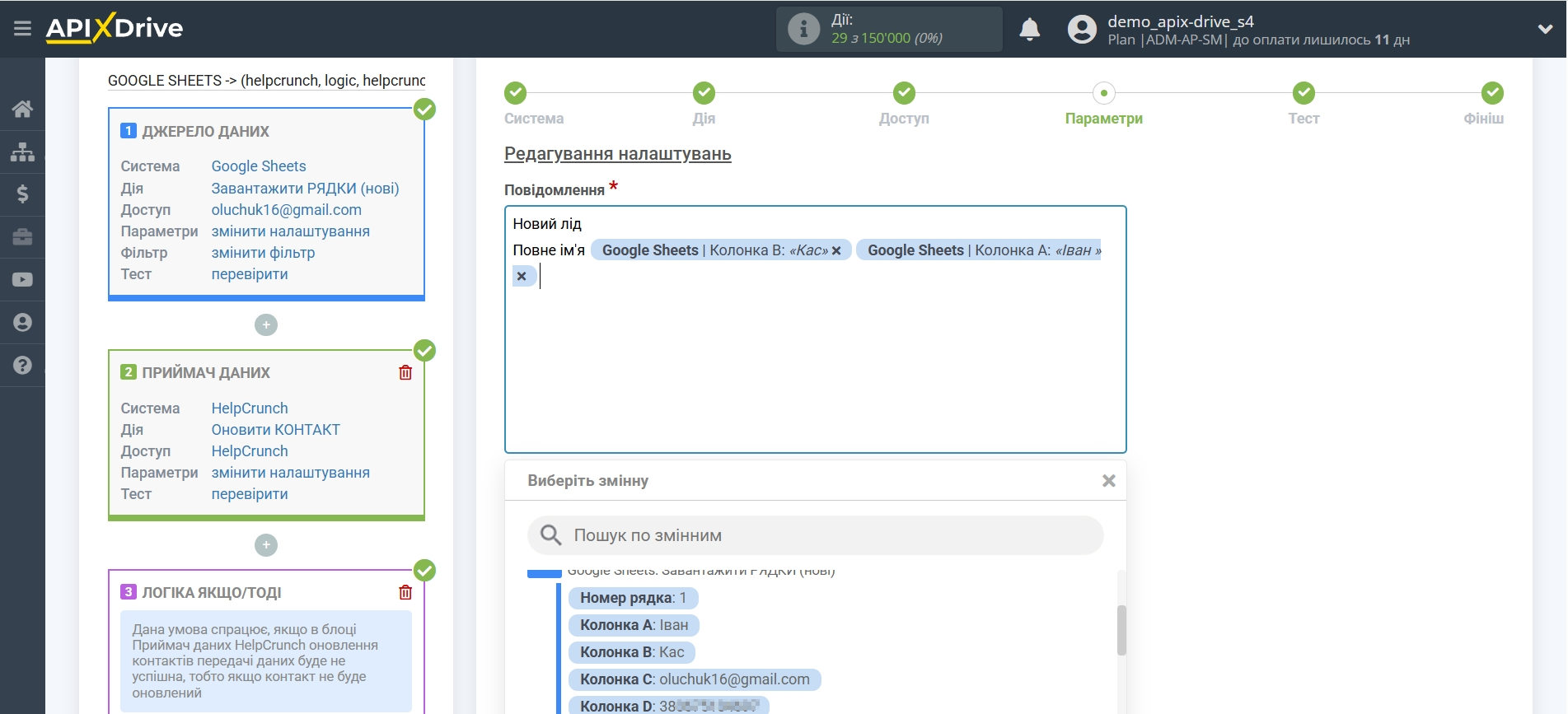Close the variable picker panel
Screen dimensions: 1568x714
coord(1109,481)
